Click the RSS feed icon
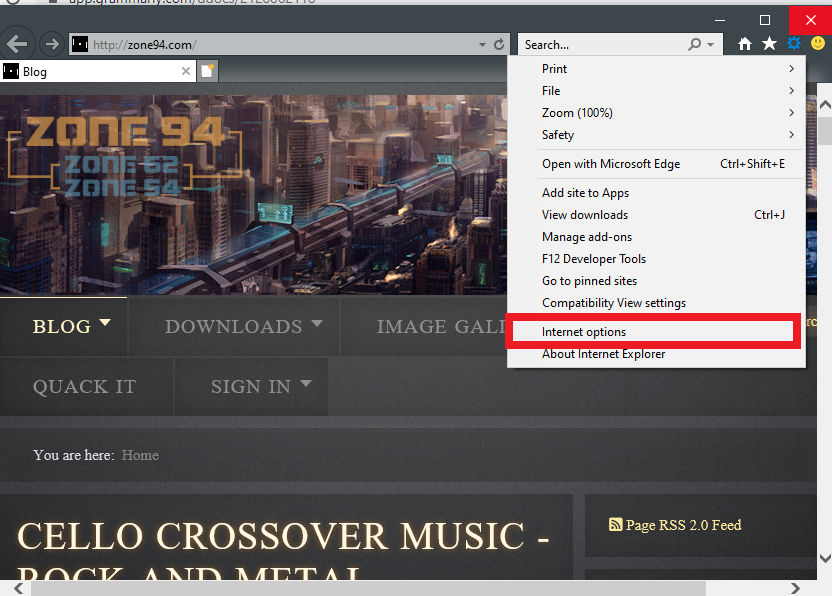The image size is (832, 596). pos(616,525)
